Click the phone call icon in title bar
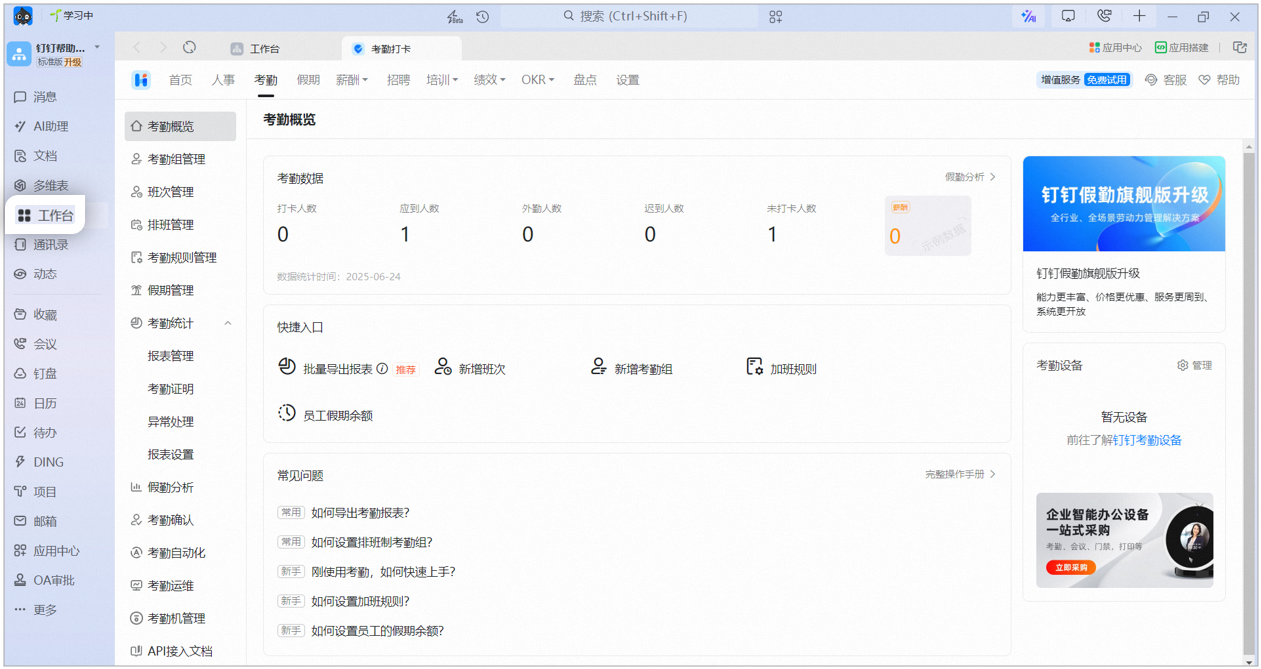Viewport: 1261px width, 669px height. [1104, 16]
